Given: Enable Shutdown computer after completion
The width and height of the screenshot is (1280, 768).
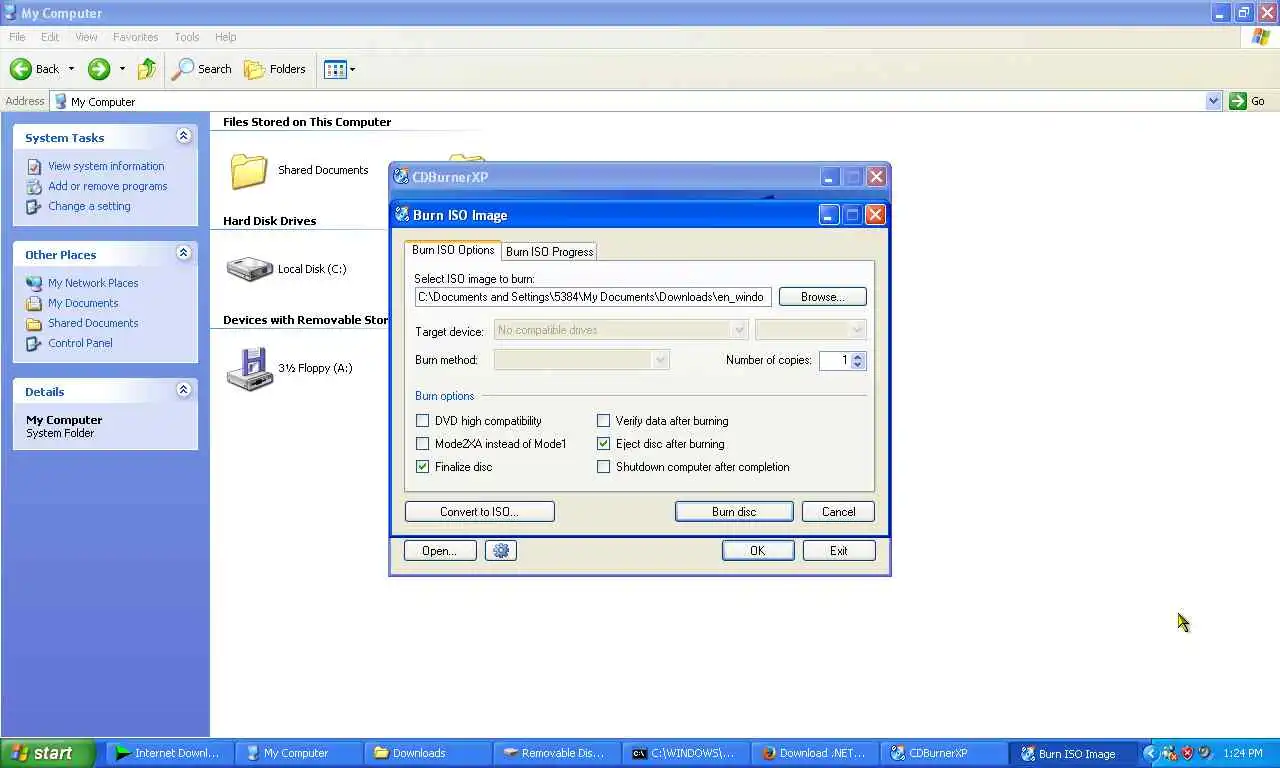Looking at the screenshot, I should pos(604,467).
